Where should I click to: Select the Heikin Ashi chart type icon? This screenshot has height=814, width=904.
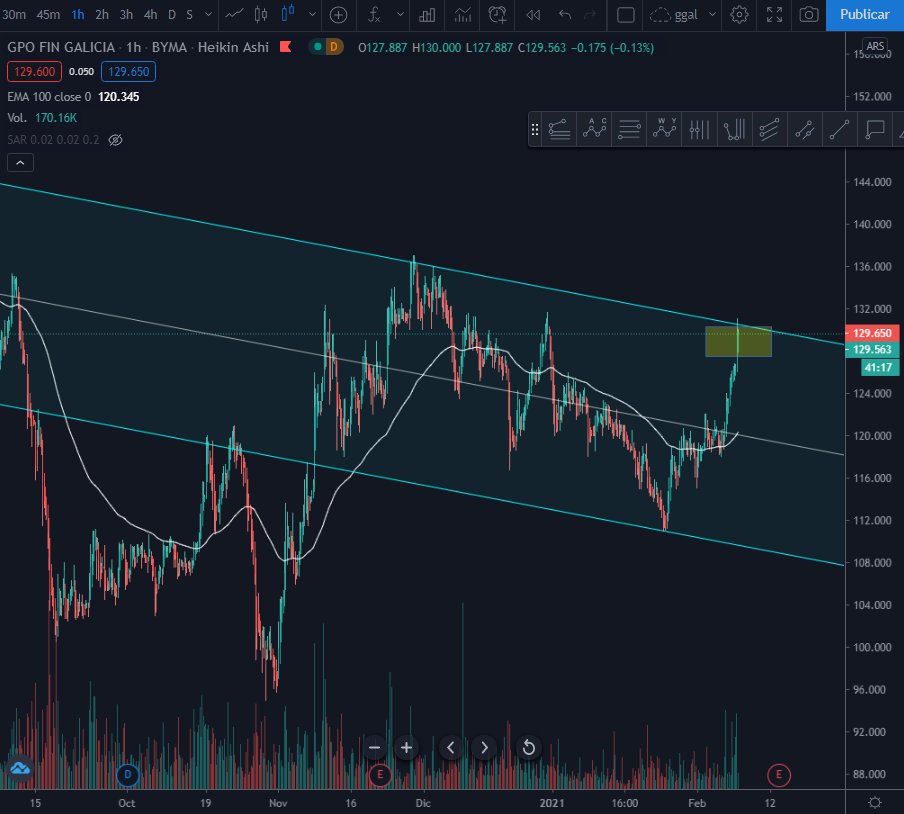pyautogui.click(x=288, y=14)
